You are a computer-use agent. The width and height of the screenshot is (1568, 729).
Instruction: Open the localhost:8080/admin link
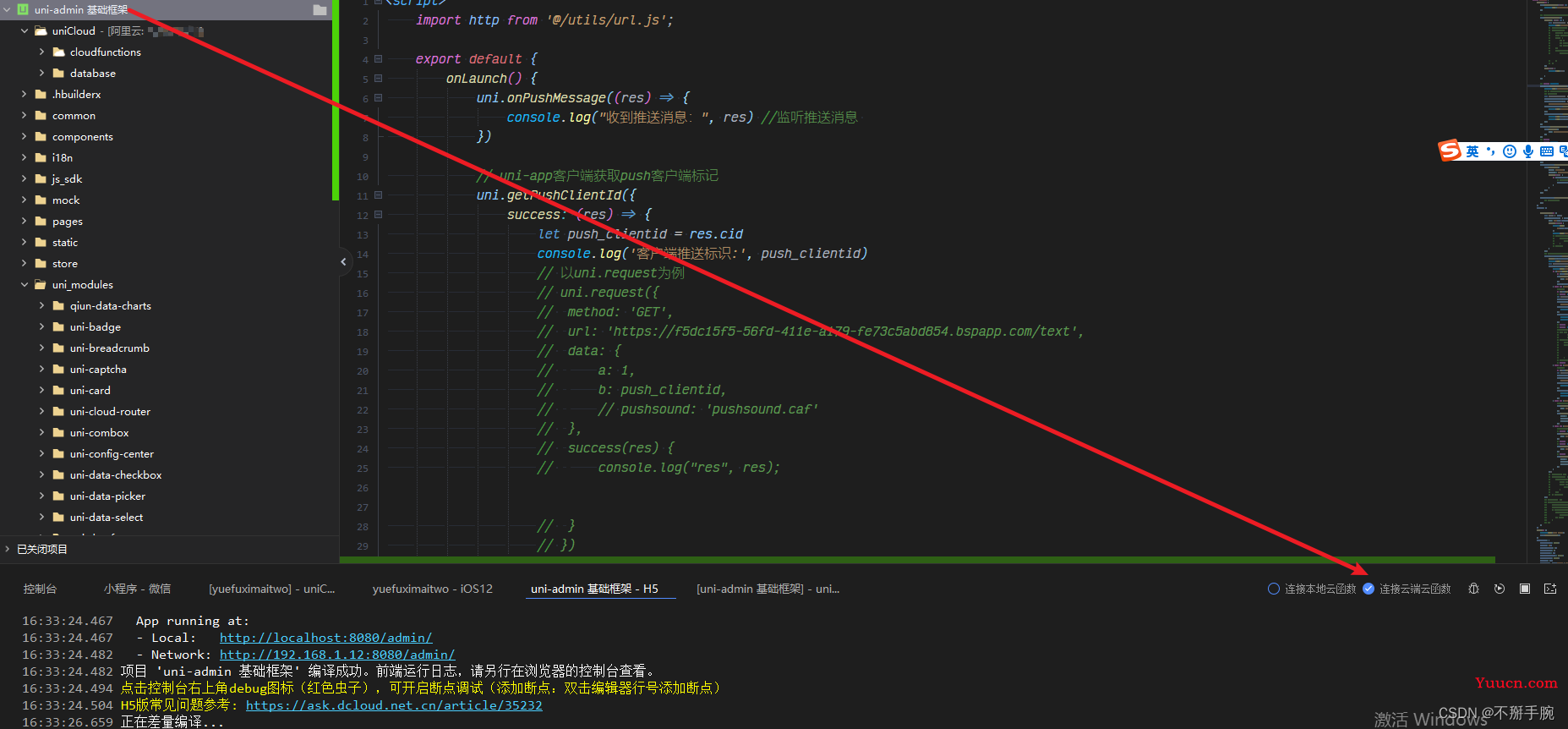(325, 638)
